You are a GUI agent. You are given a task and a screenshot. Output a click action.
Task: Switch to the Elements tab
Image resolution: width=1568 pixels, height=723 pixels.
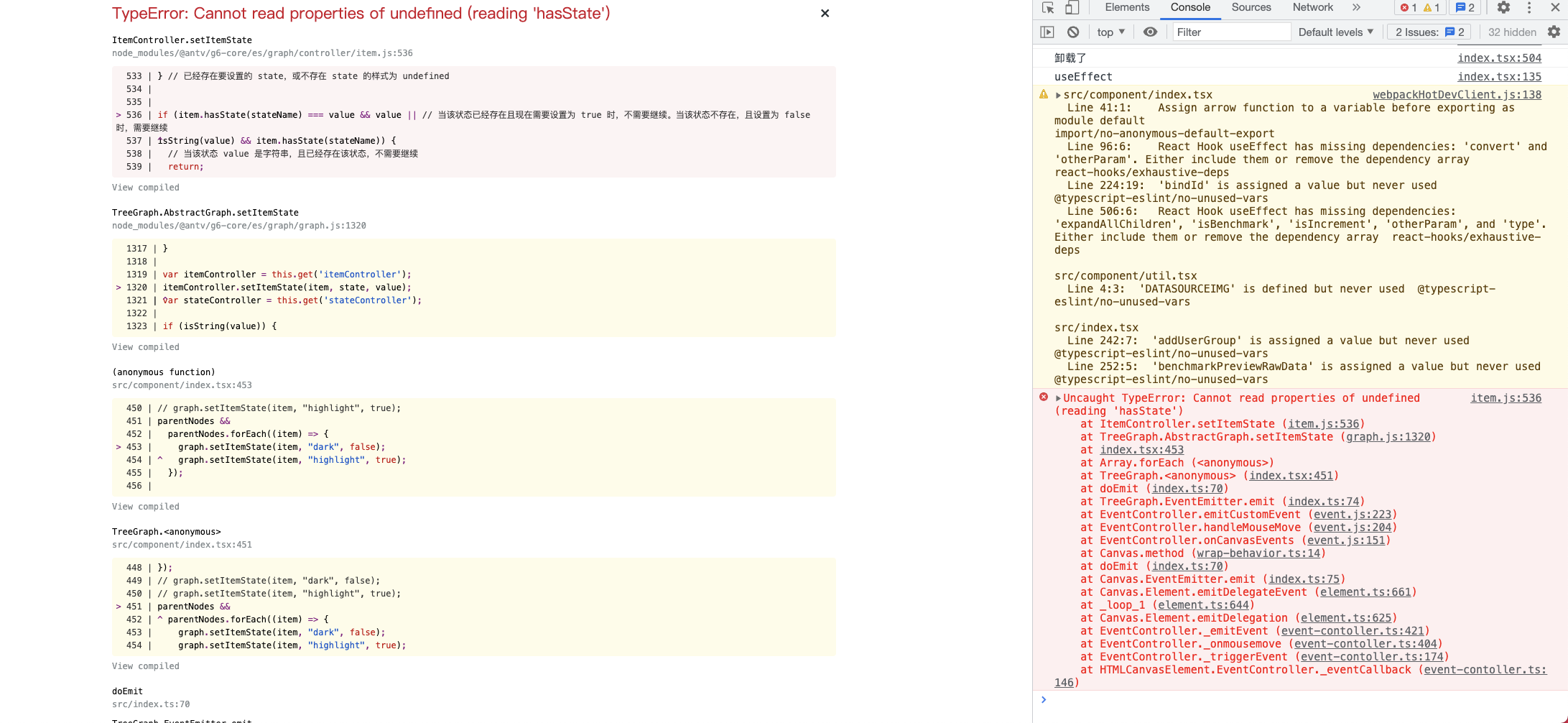[x=1126, y=7]
